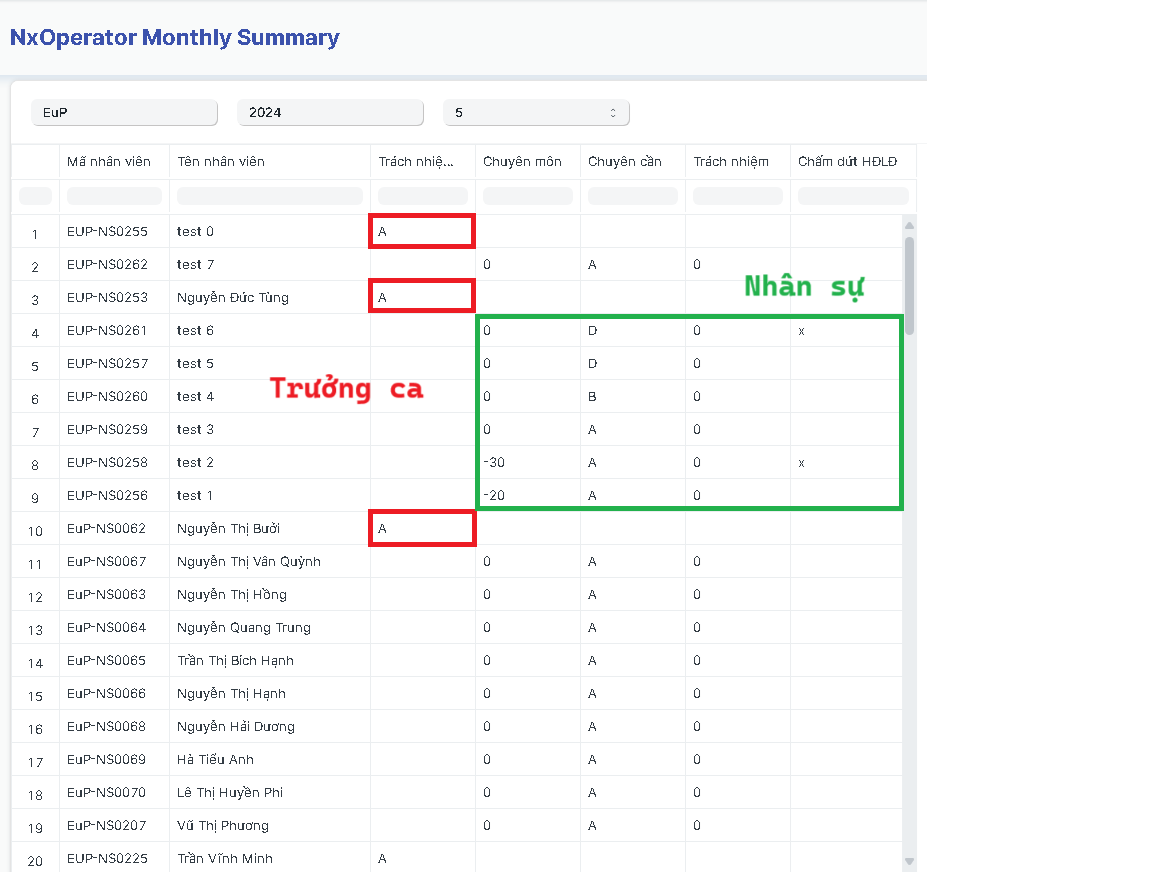
Task: Click the filter box under Mã nhân viên
Action: click(x=114, y=195)
